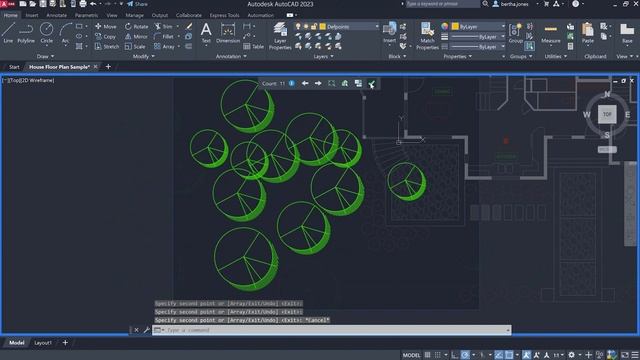Open the Measure utility
This screenshot has height=360, width=640.
click(551, 33)
